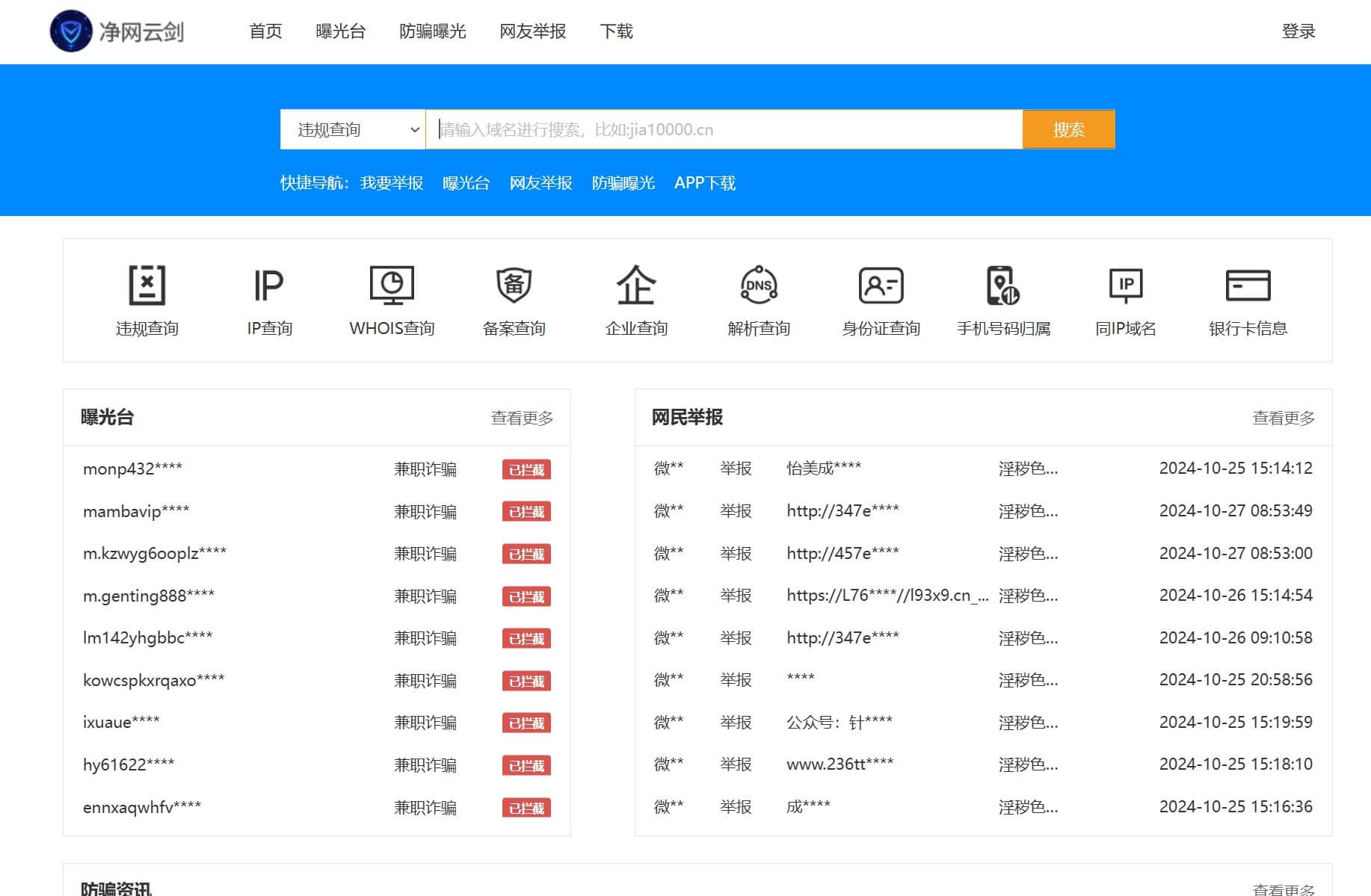Open 防骗曝光 in top navigation
The image size is (1371, 896).
click(433, 31)
